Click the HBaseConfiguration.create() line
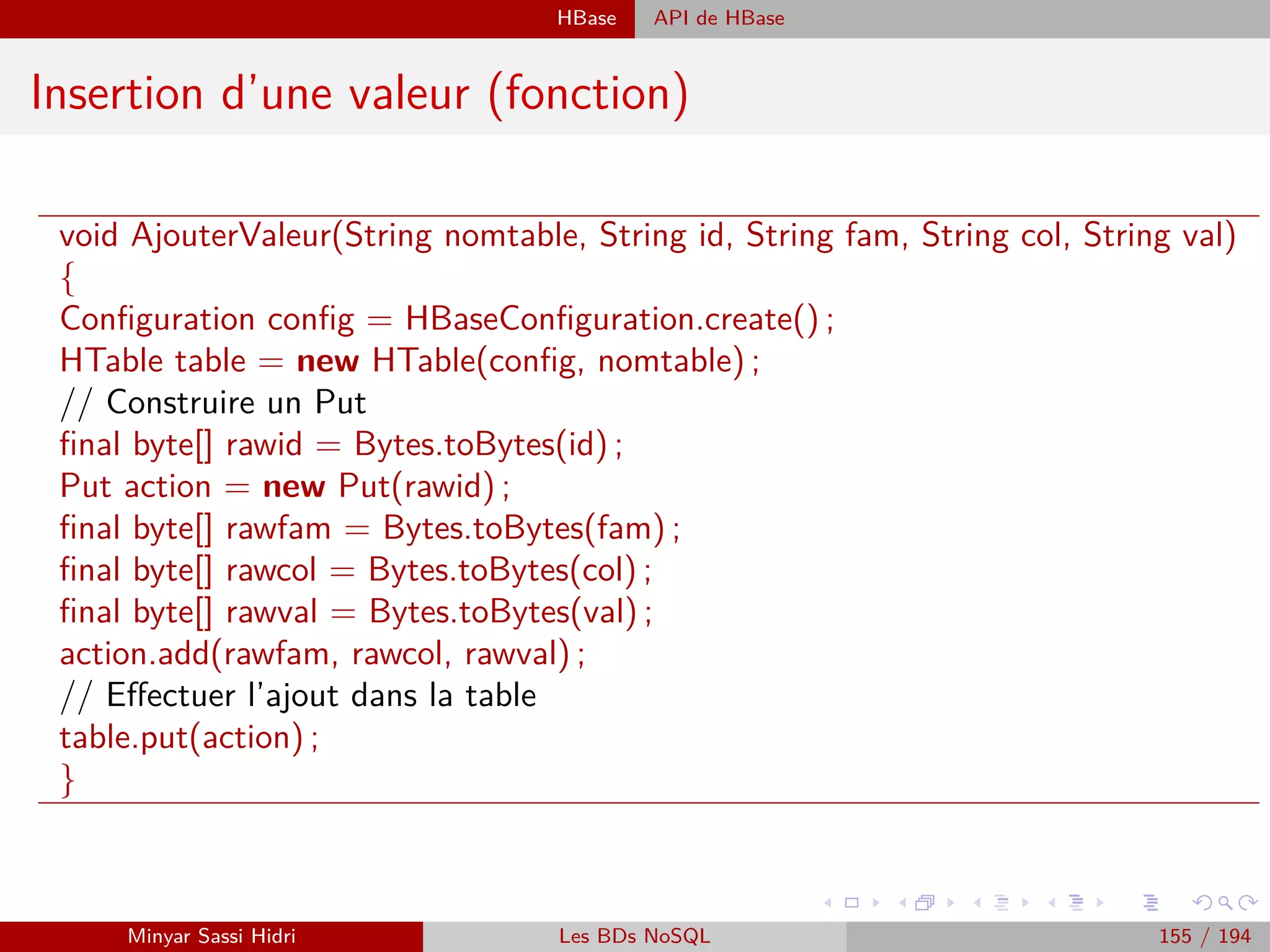 point(446,319)
